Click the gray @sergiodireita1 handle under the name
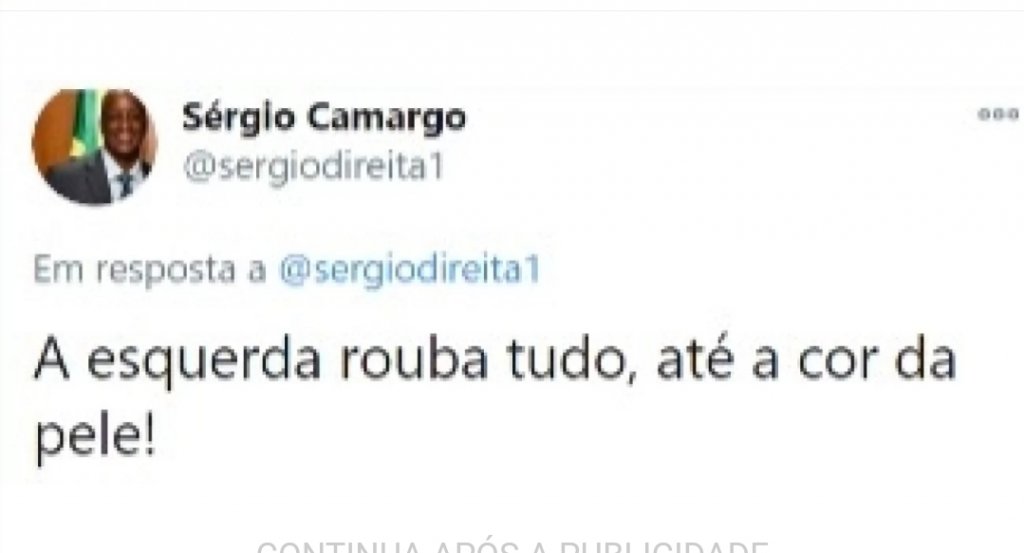This screenshot has width=1024, height=553. (x=313, y=168)
